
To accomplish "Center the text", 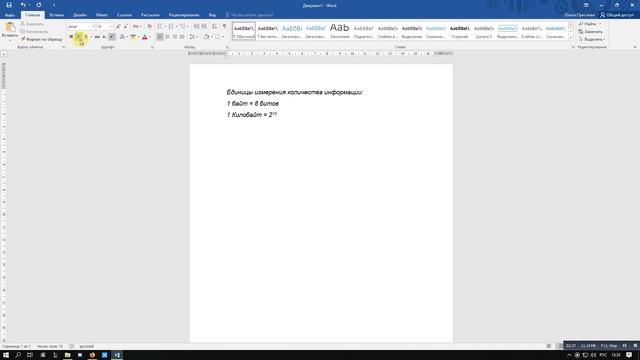I will 167,37.
